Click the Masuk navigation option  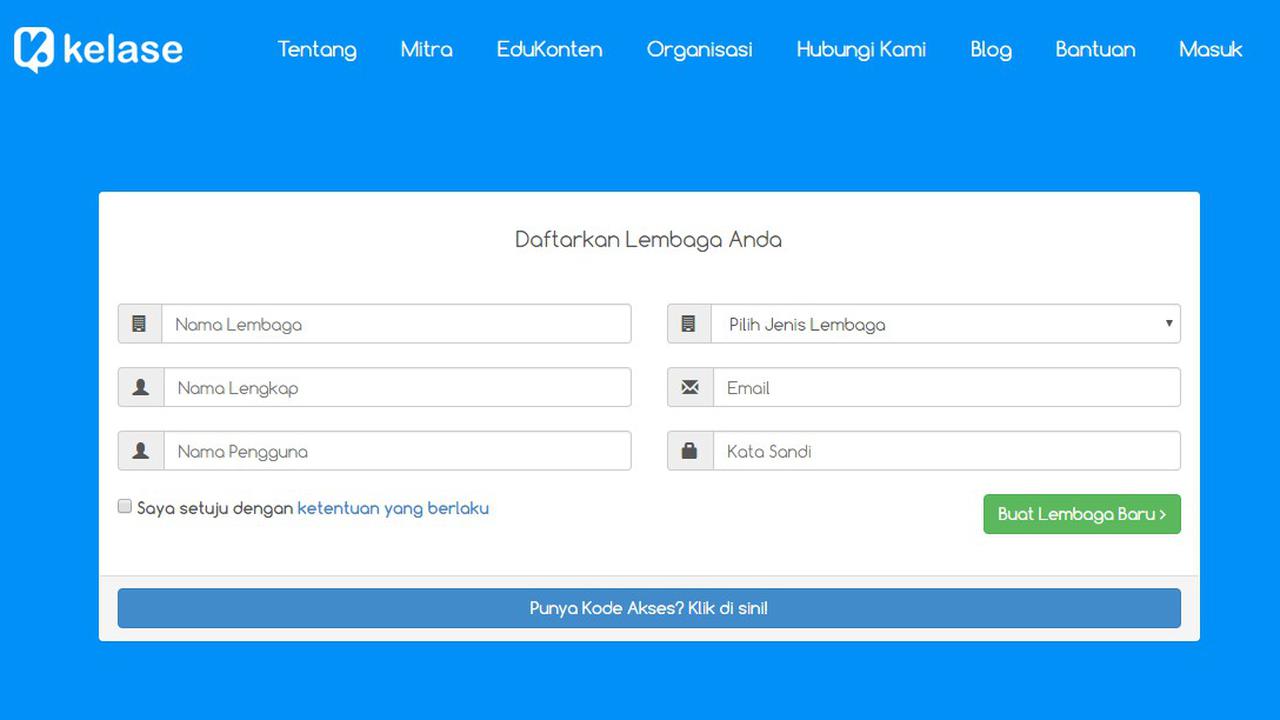click(1210, 49)
